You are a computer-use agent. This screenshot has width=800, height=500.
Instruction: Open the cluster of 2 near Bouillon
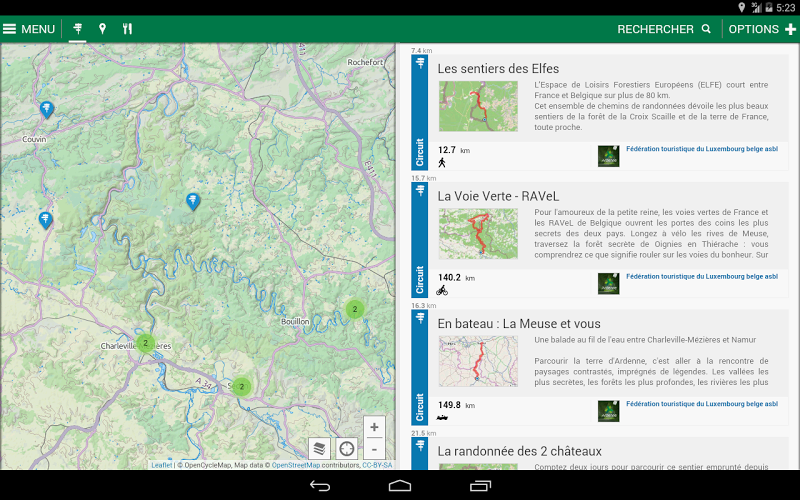pyautogui.click(x=355, y=309)
